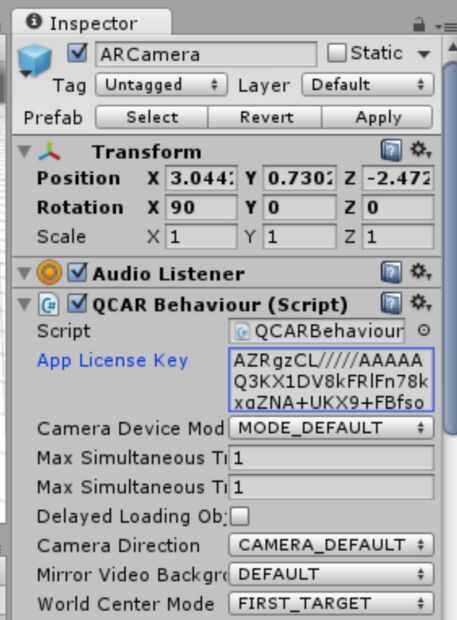
Task: Click the Inspector lock icon
Action: [x=419, y=25]
